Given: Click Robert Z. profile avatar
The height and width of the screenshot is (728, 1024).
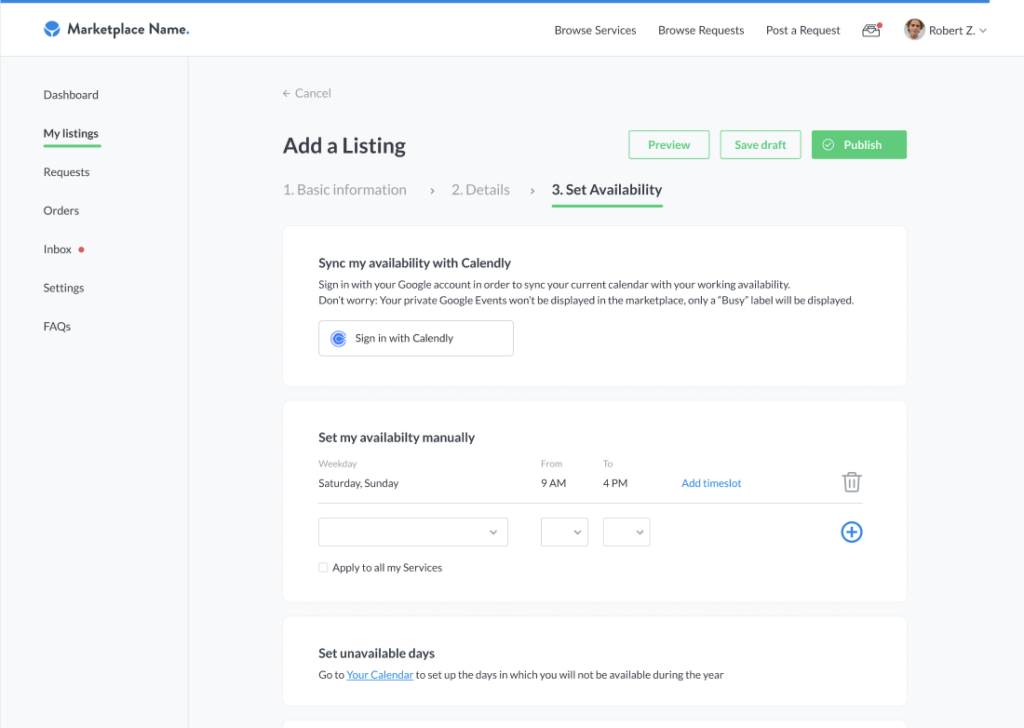Looking at the screenshot, I should 914,29.
